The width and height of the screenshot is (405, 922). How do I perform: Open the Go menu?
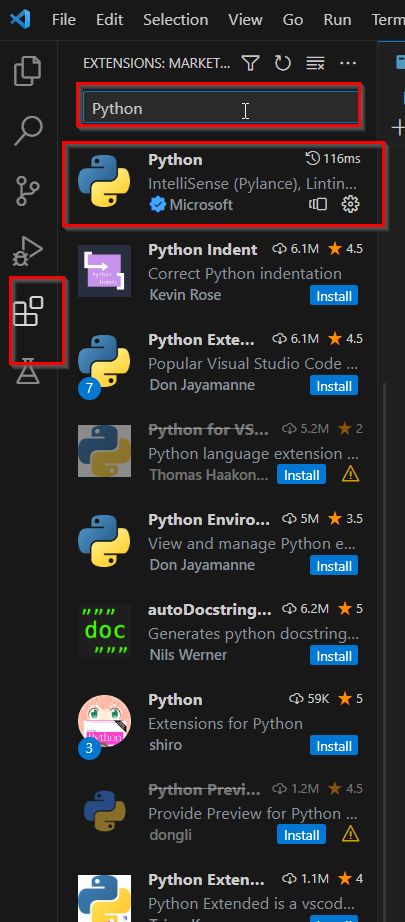pos(293,19)
